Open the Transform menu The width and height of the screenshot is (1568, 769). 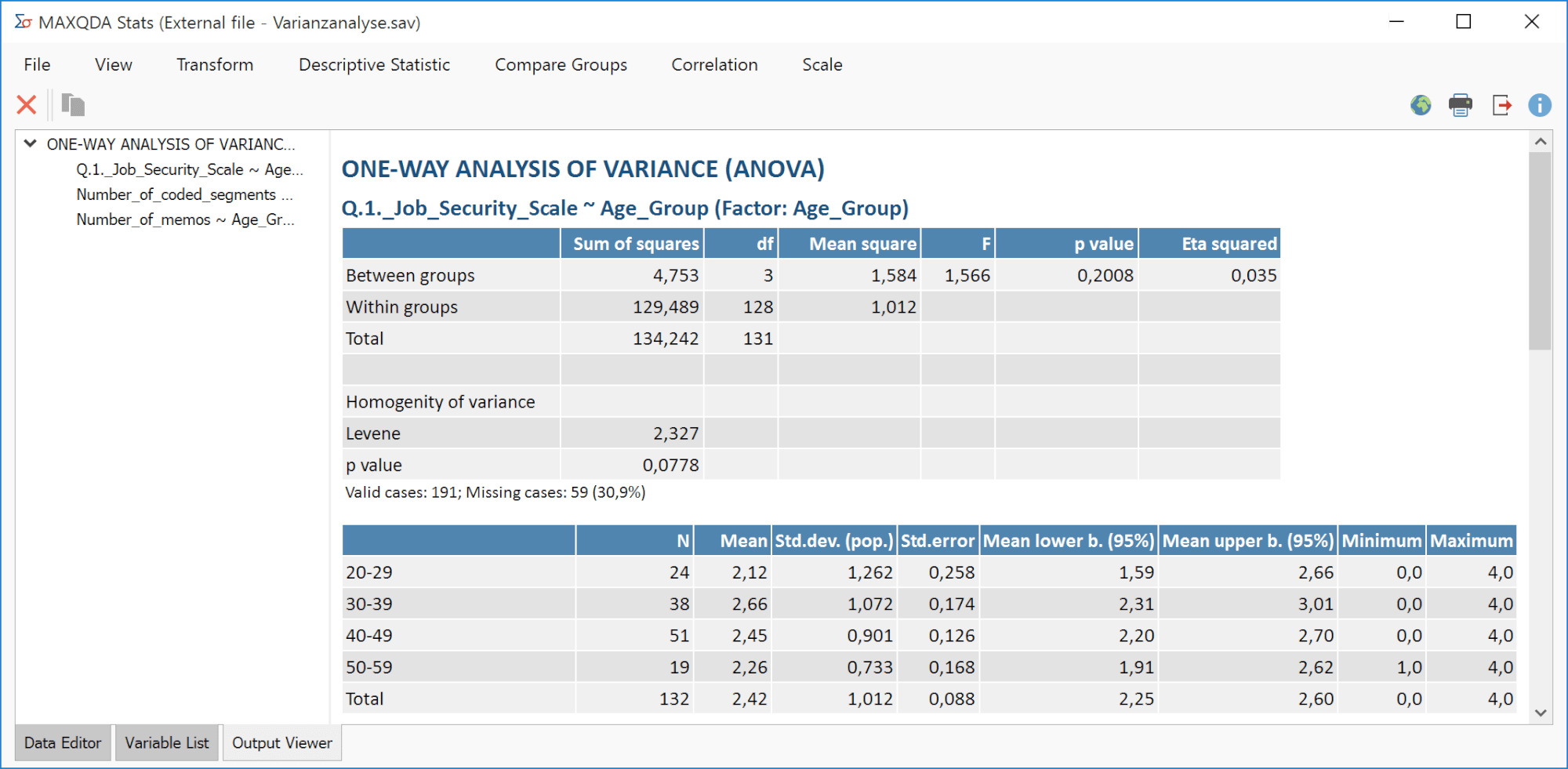[215, 64]
